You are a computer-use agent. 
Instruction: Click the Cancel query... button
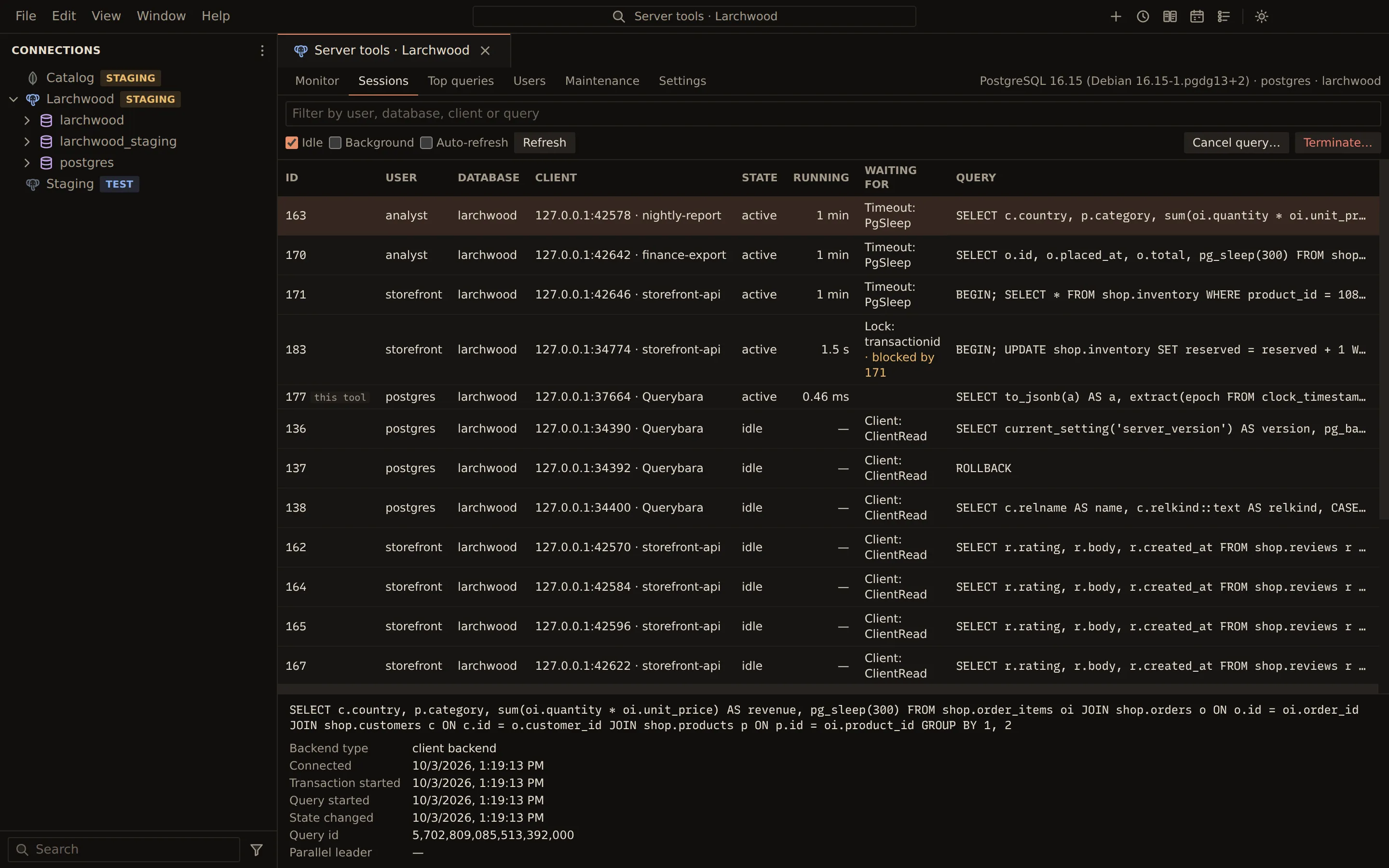click(x=1236, y=143)
